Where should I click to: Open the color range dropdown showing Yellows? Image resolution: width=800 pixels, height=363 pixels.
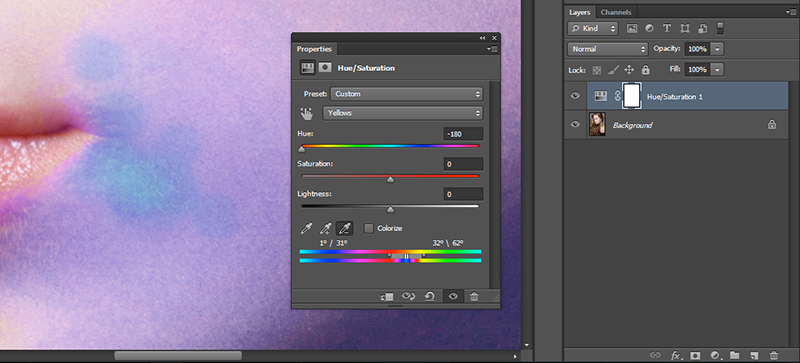pyautogui.click(x=403, y=113)
